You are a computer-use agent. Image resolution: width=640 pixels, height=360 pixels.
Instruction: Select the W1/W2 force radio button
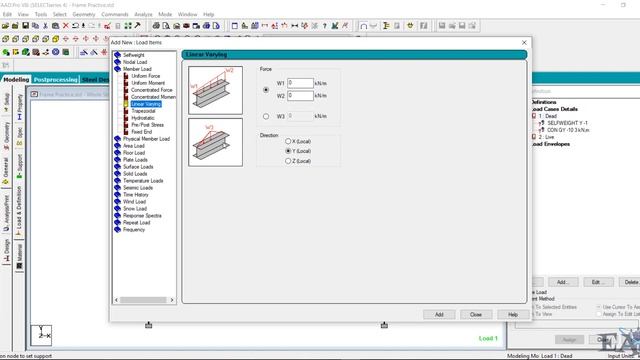pyautogui.click(x=266, y=89)
